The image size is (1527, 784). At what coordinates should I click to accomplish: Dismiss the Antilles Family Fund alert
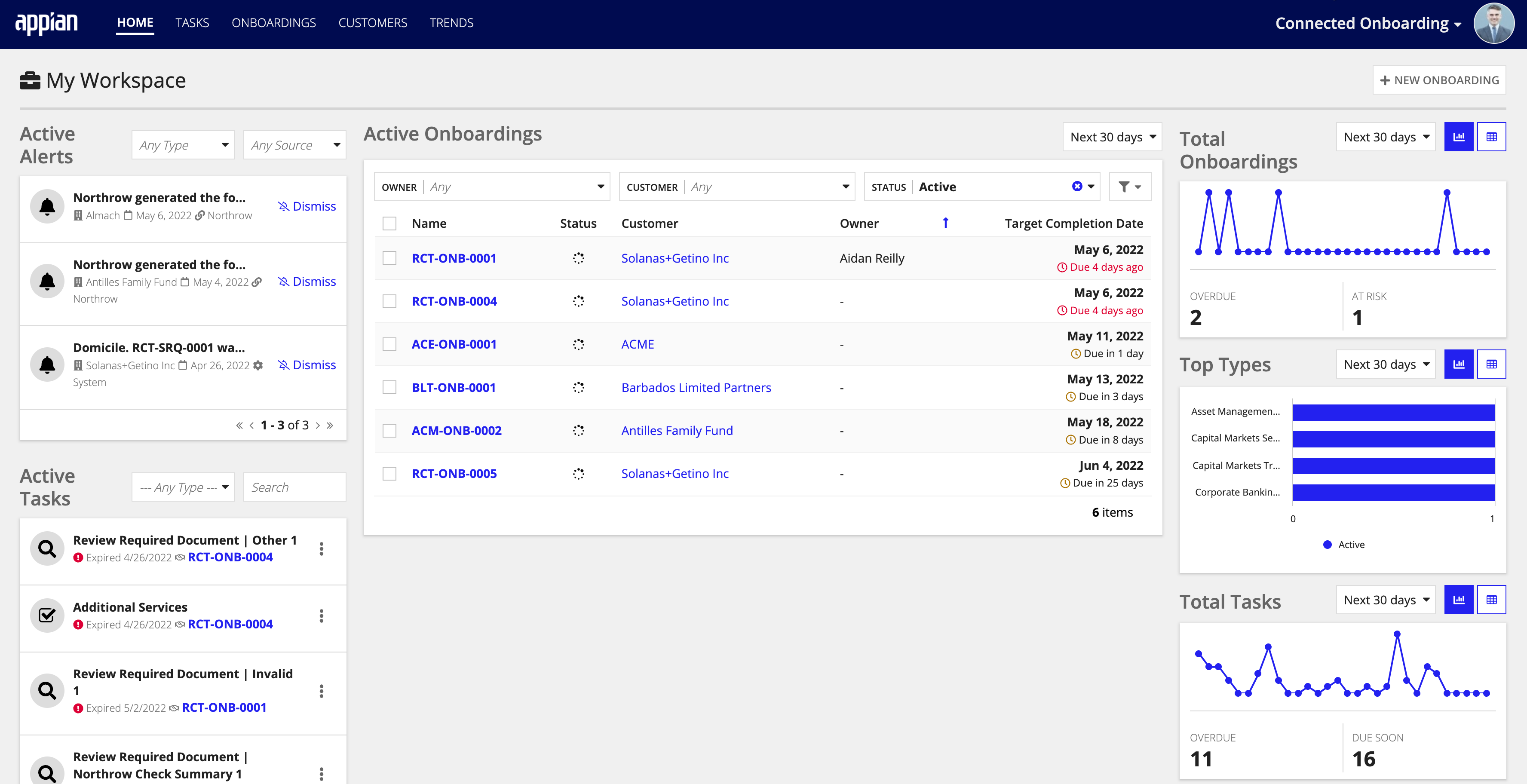tap(307, 282)
